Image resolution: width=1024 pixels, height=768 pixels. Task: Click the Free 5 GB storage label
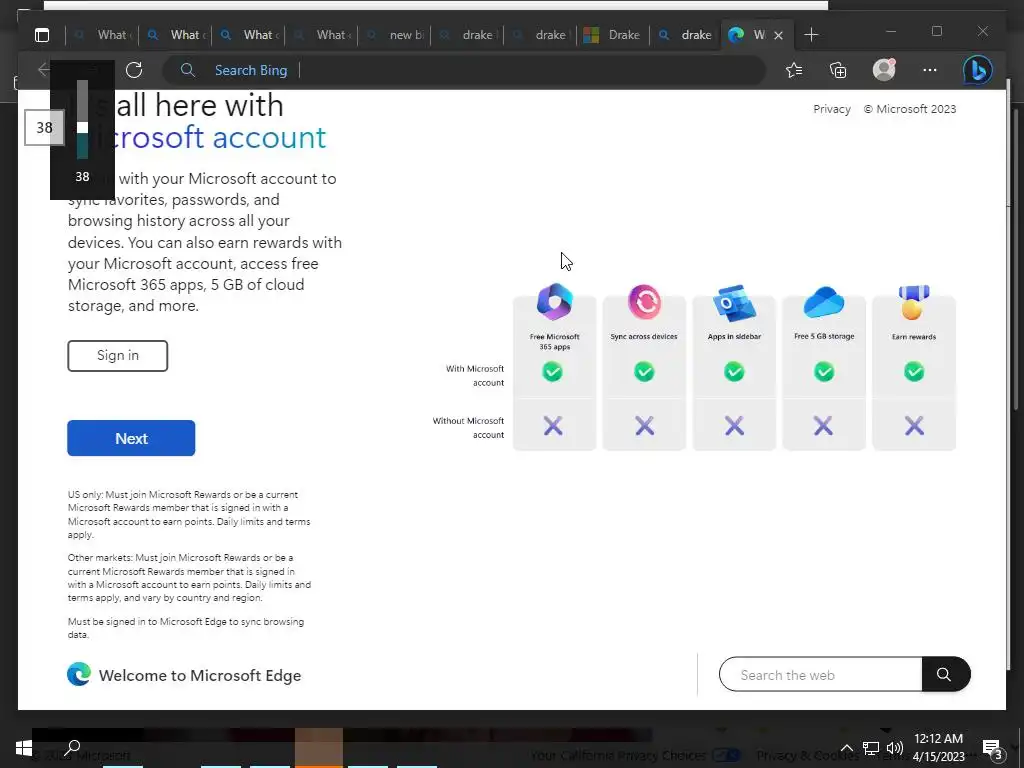pos(824,336)
